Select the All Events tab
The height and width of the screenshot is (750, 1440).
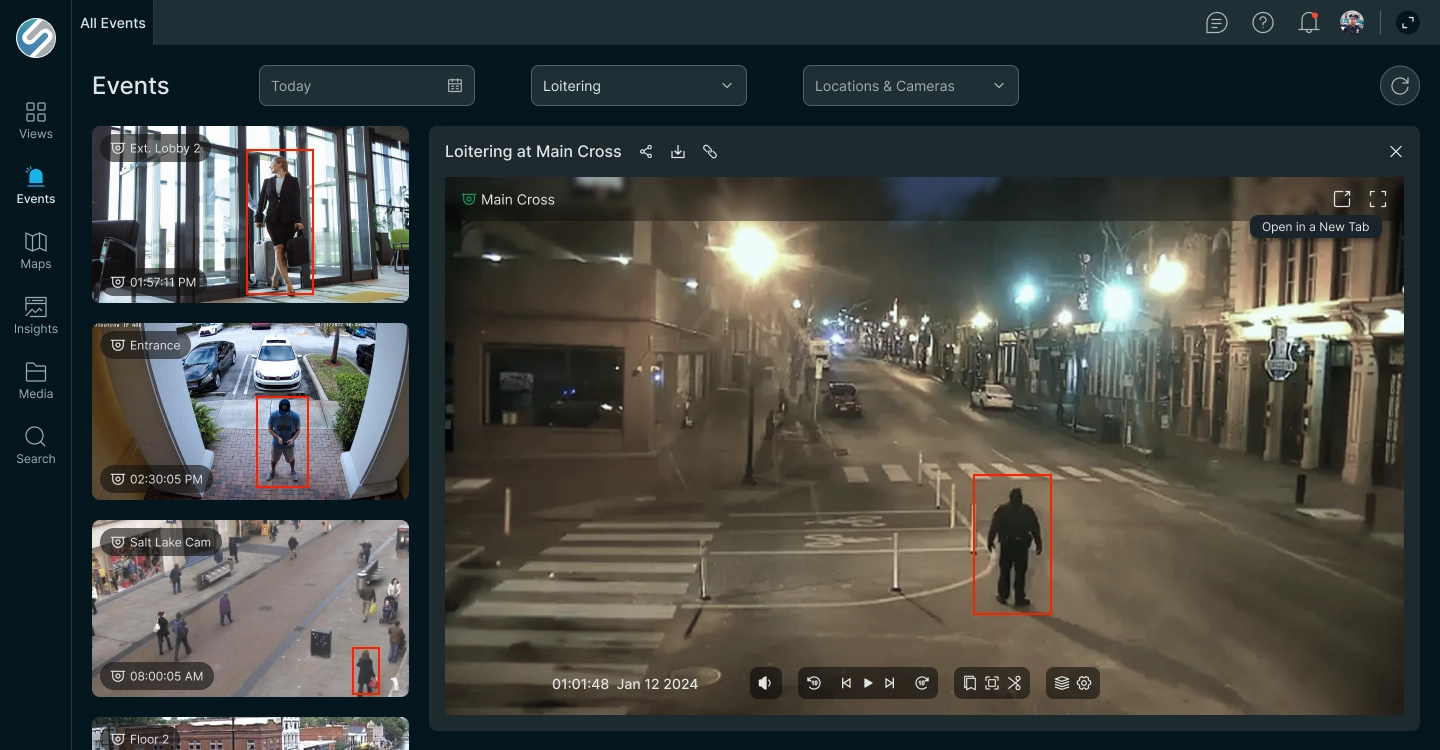[113, 23]
